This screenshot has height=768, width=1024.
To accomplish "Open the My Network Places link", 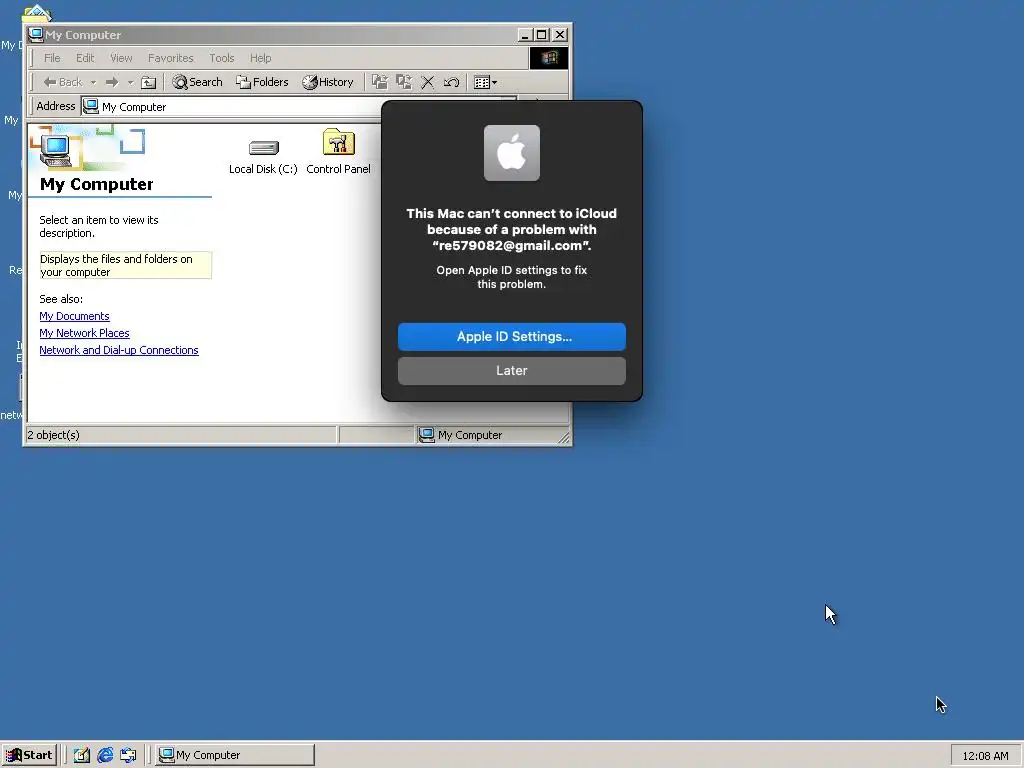I will point(84,333).
